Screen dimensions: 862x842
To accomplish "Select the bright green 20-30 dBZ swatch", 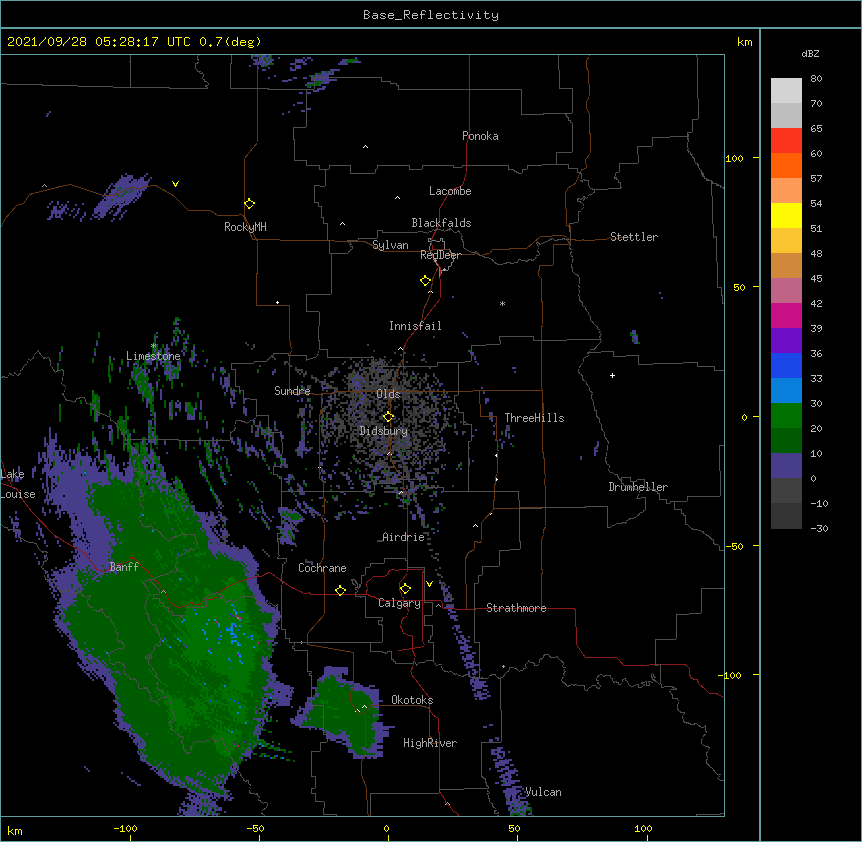I will (x=786, y=416).
